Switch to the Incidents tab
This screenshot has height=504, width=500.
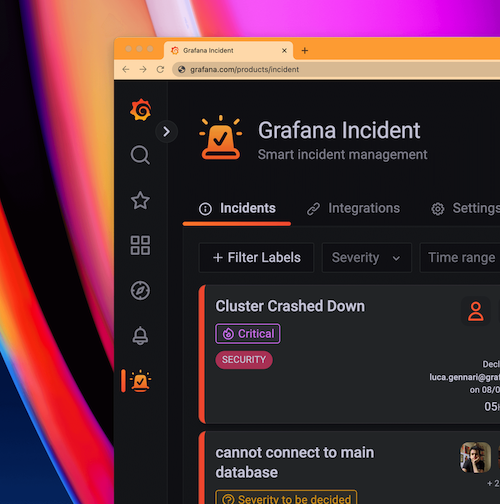(x=237, y=208)
